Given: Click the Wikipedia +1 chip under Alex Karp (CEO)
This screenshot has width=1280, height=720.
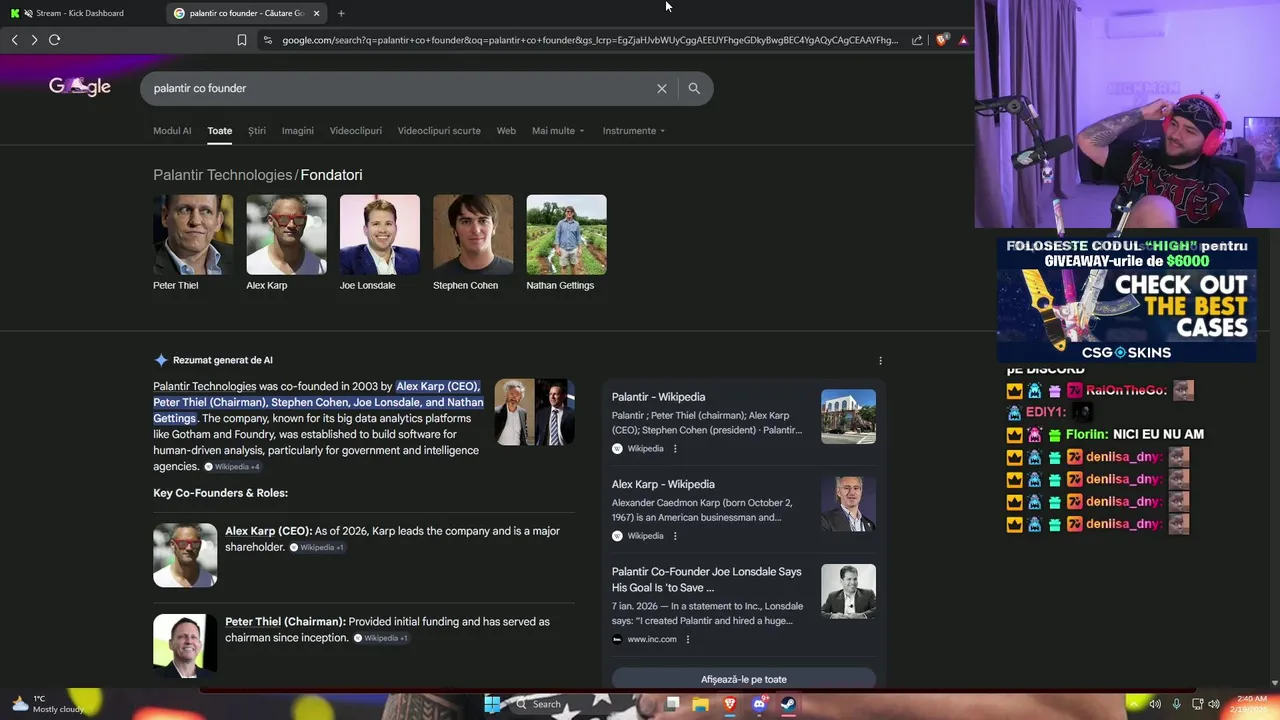Looking at the screenshot, I should 316,548.
